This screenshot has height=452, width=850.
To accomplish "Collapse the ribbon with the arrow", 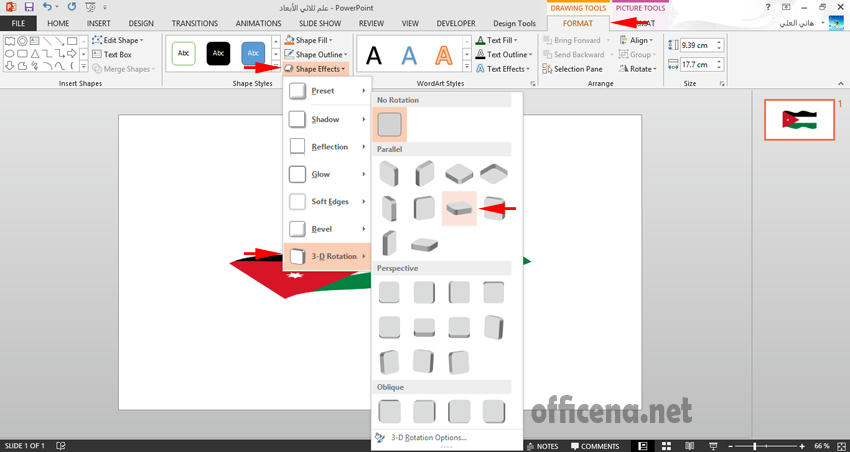I will click(841, 83).
